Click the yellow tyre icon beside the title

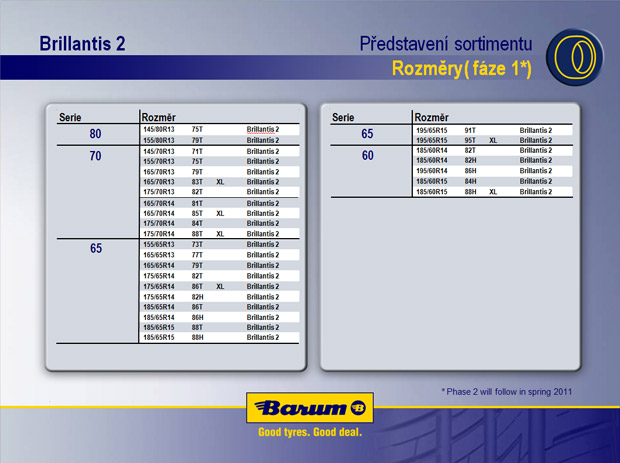pyautogui.click(x=575, y=57)
